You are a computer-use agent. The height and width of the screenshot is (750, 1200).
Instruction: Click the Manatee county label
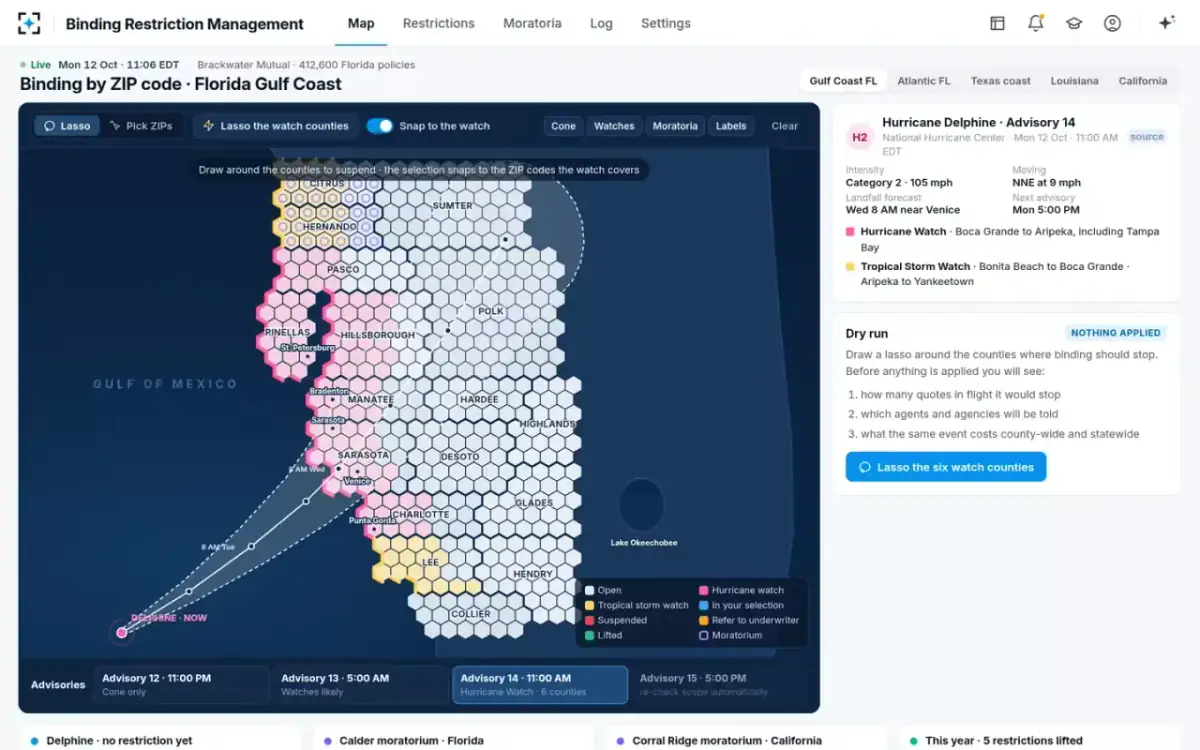tap(370, 399)
